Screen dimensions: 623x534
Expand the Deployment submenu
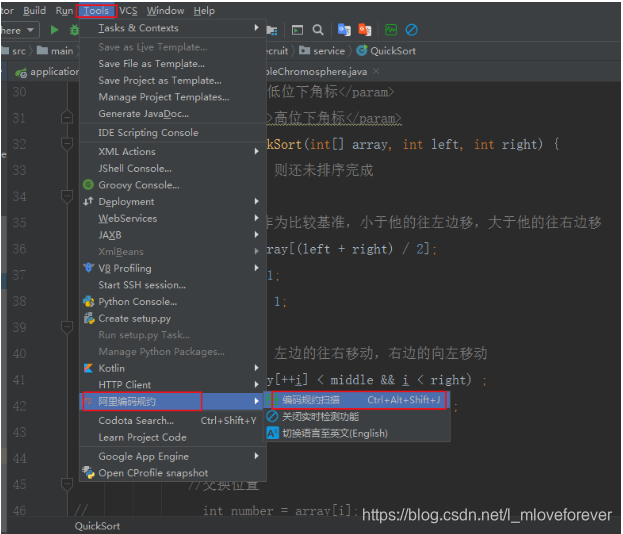tap(173, 201)
